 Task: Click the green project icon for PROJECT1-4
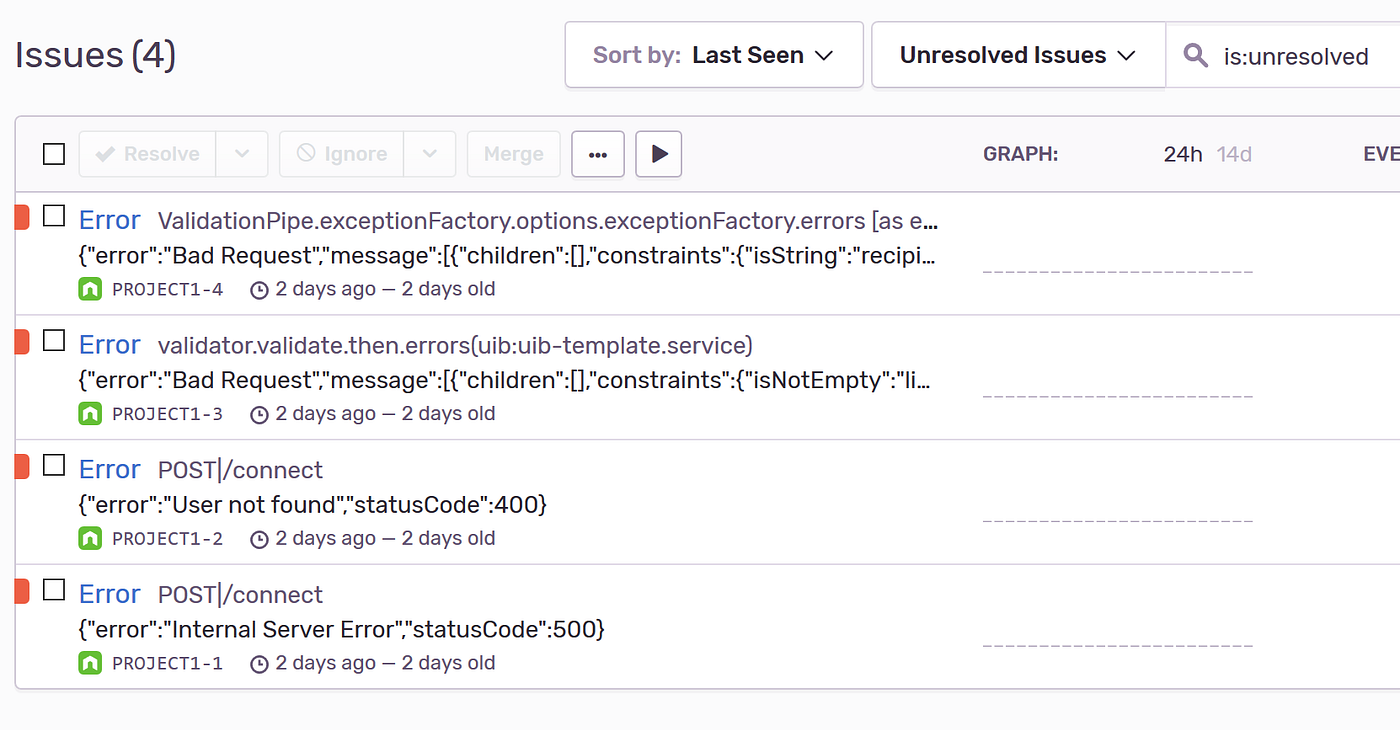click(x=90, y=289)
